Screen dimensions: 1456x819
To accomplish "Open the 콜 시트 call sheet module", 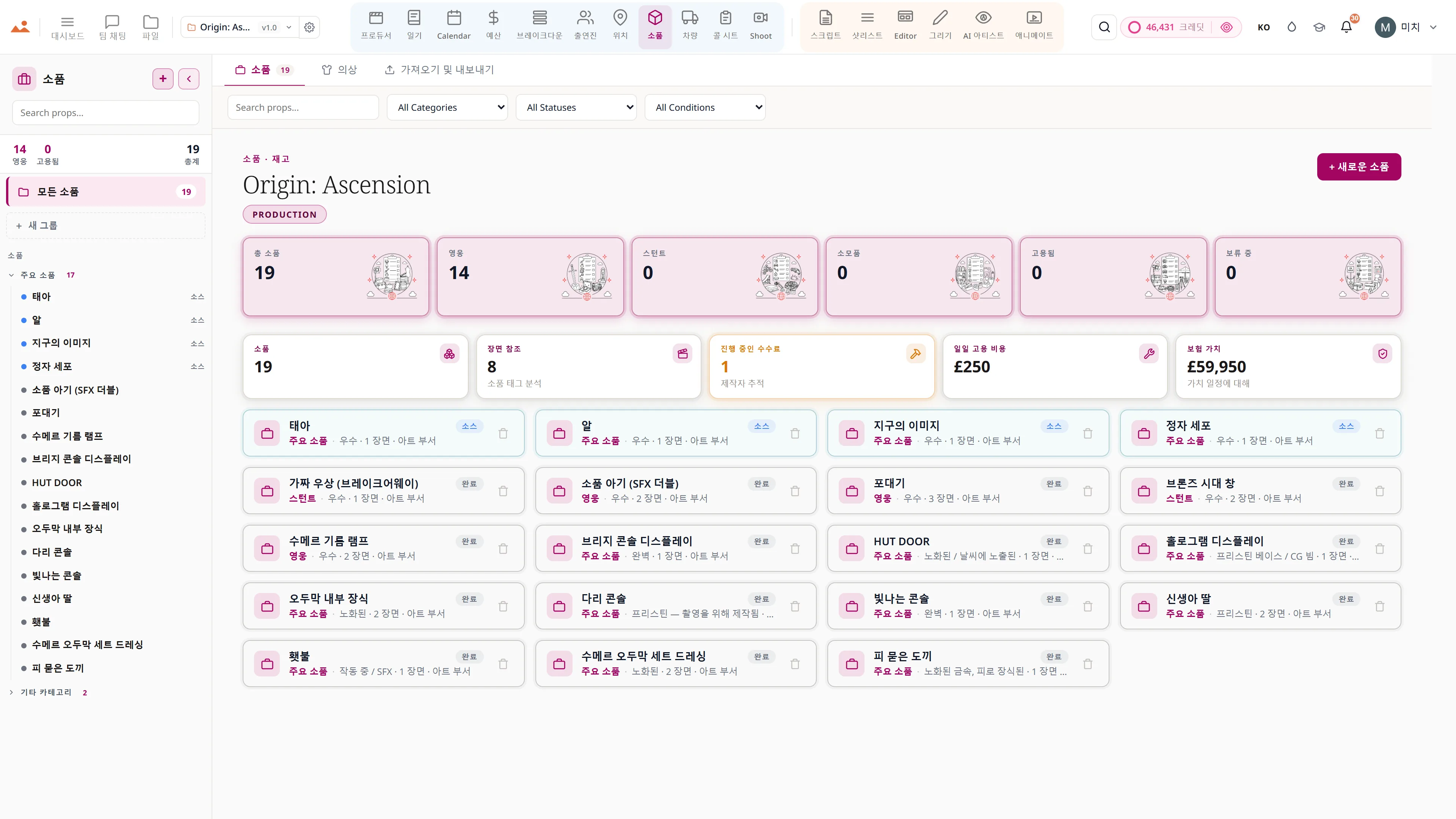I will coord(725,25).
